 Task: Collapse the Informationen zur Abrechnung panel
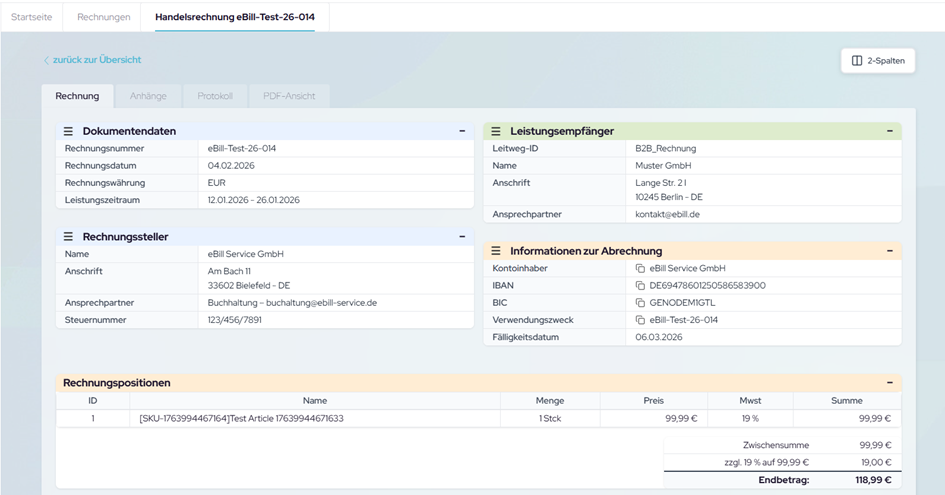point(889,251)
